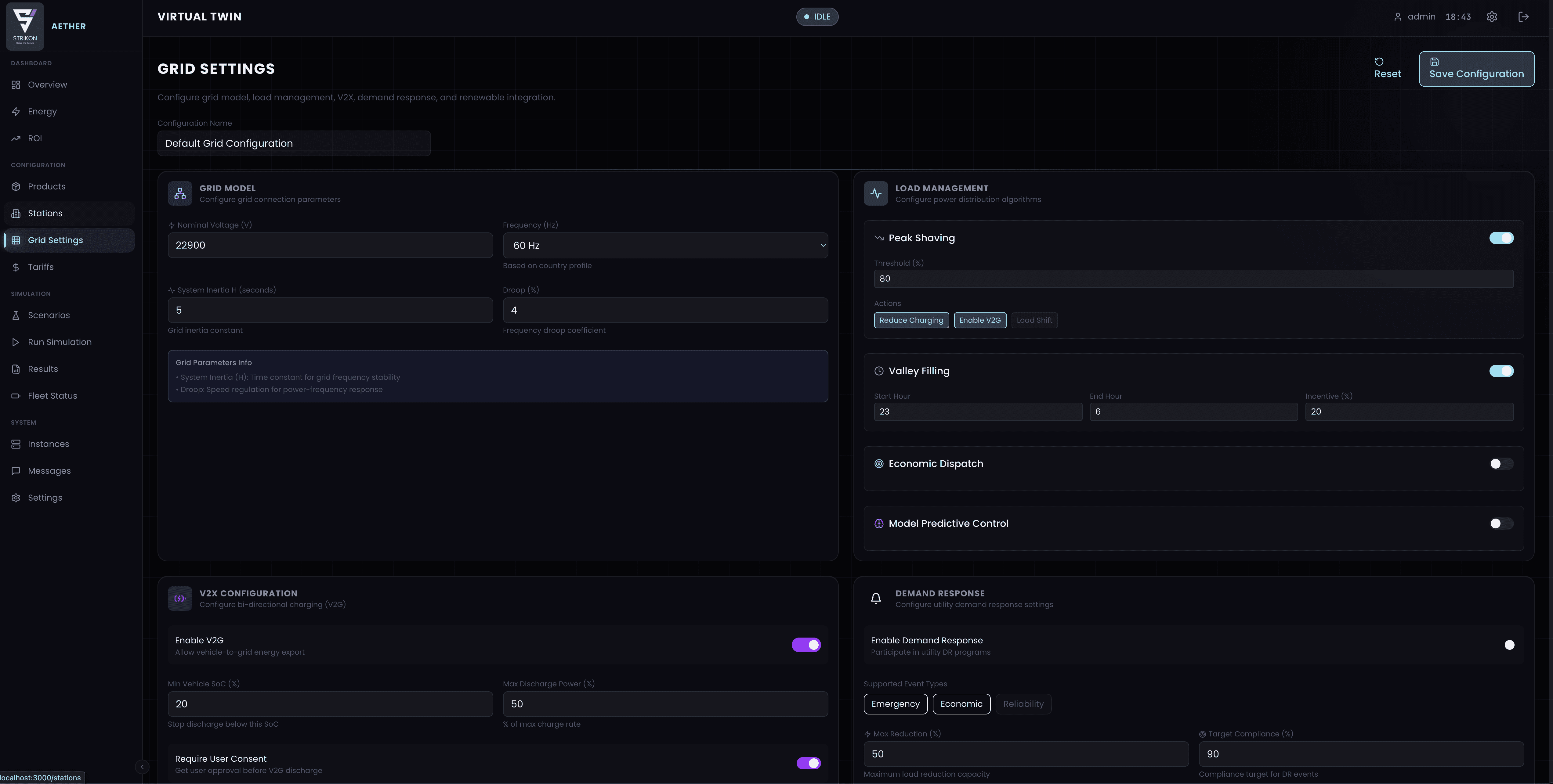Open the Frequency (Hz) dropdown
Image resolution: width=1553 pixels, height=784 pixels.
[664, 245]
